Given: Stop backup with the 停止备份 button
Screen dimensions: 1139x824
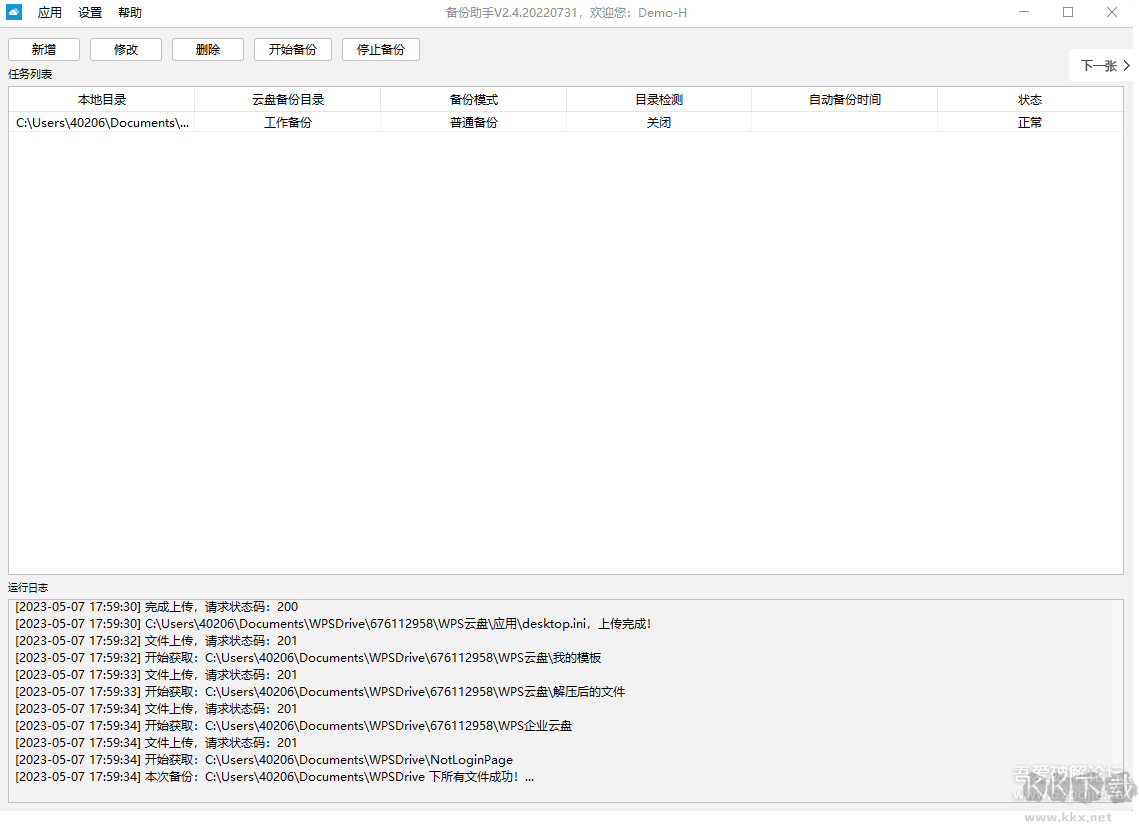Looking at the screenshot, I should click(380, 49).
